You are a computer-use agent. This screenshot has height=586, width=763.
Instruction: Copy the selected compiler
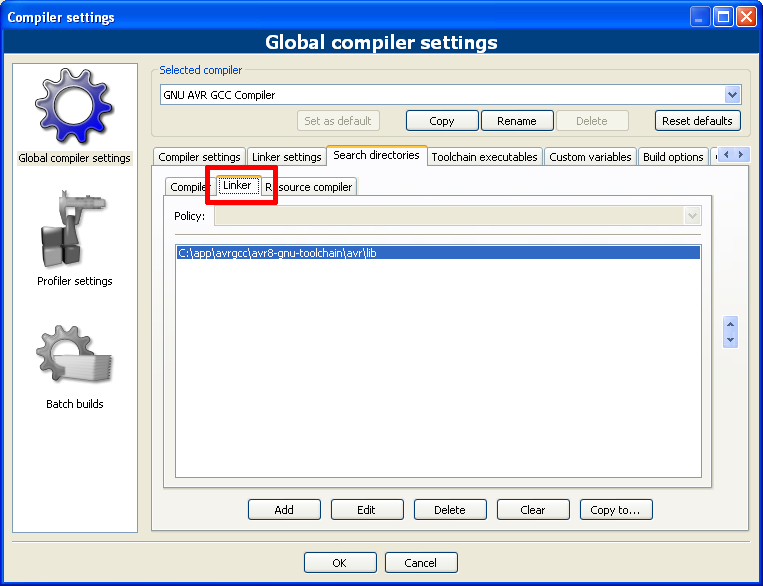[x=442, y=121]
